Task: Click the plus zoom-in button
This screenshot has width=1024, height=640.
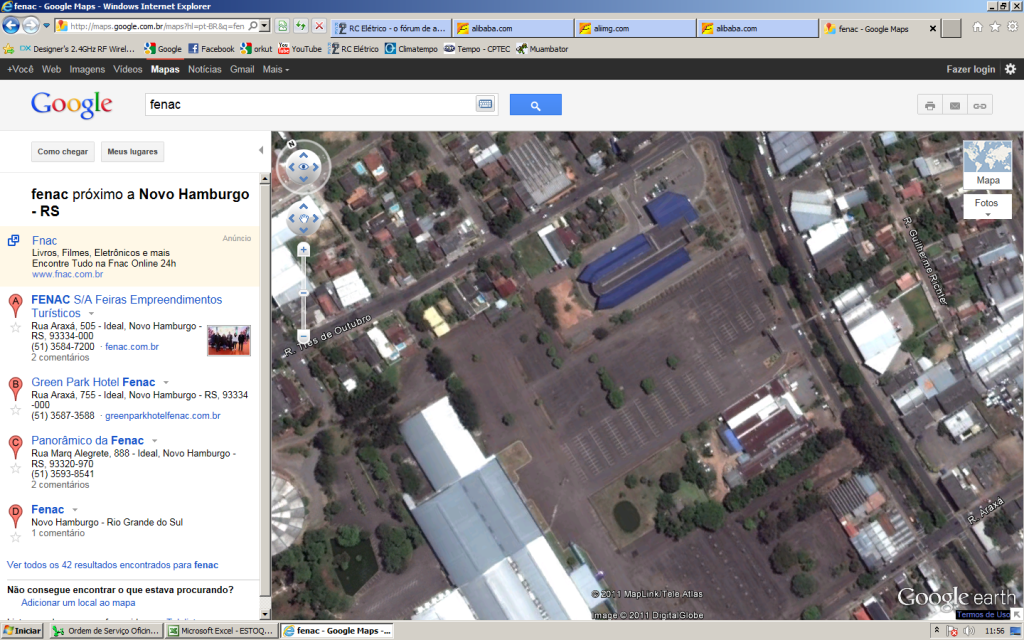Action: tap(303, 249)
